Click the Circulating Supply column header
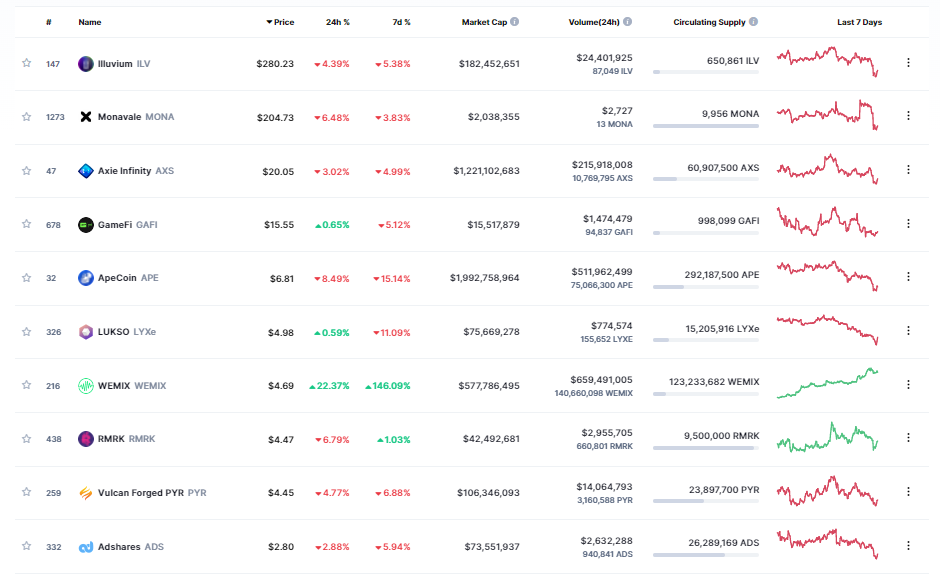The height and width of the screenshot is (581, 940). tap(709, 22)
